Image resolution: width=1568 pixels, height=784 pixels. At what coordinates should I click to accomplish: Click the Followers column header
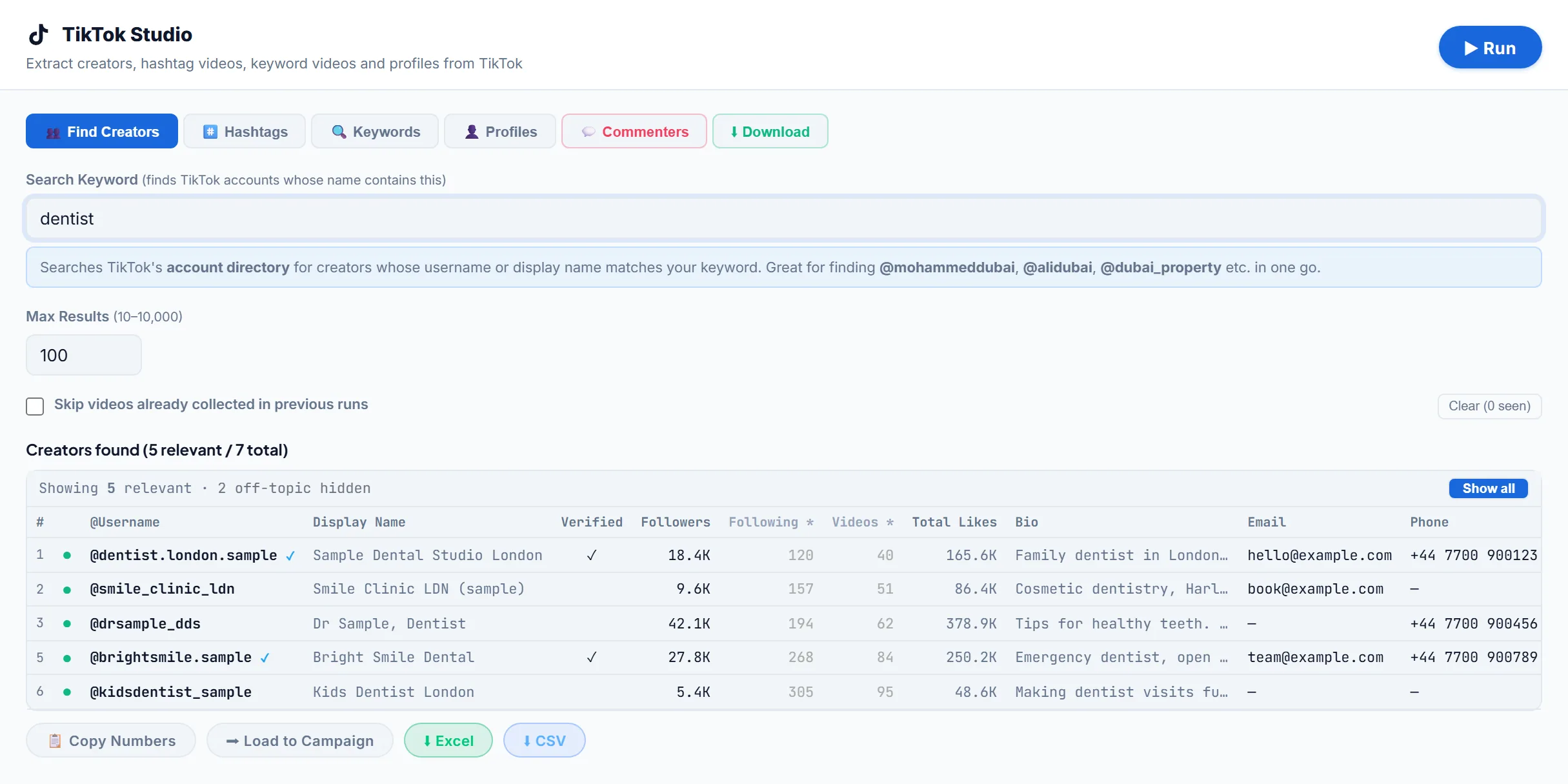tap(676, 522)
